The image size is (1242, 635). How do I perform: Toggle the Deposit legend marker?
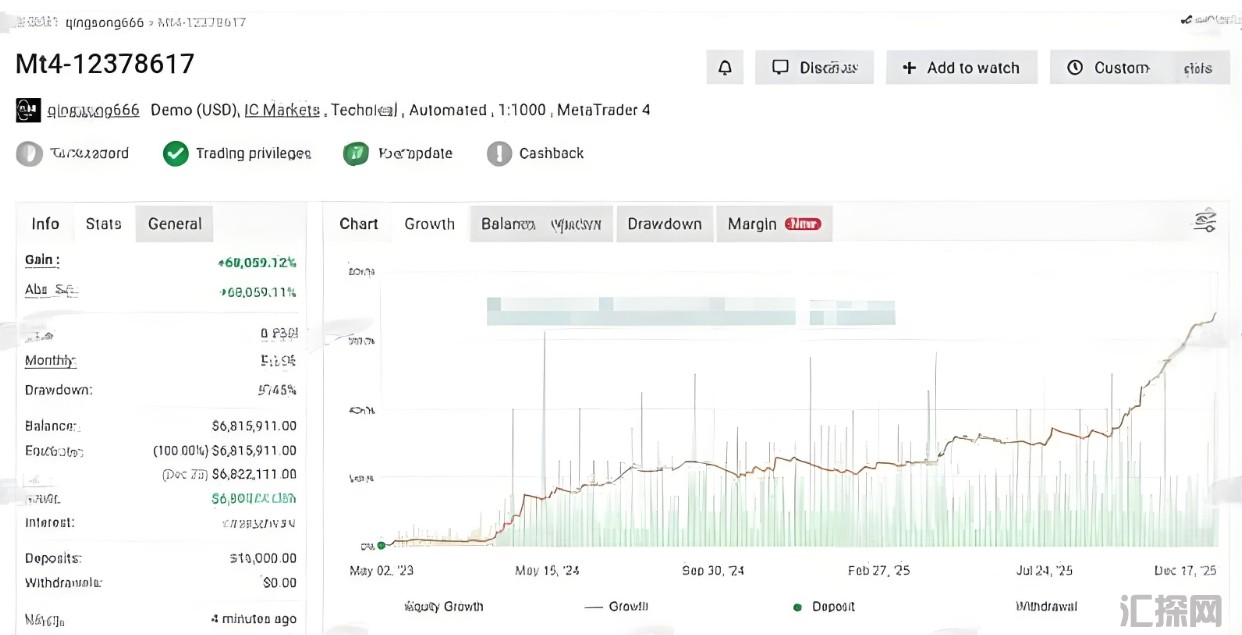pos(824,606)
